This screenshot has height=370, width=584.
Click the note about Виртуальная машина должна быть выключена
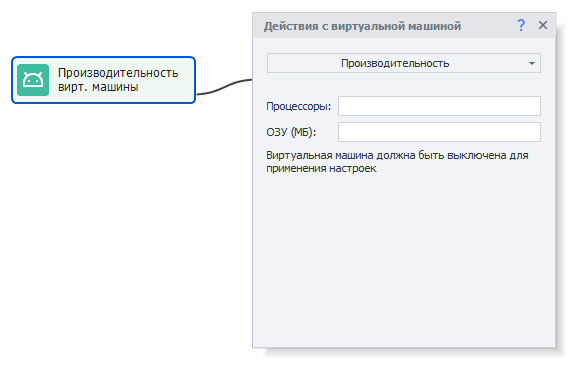click(397, 162)
